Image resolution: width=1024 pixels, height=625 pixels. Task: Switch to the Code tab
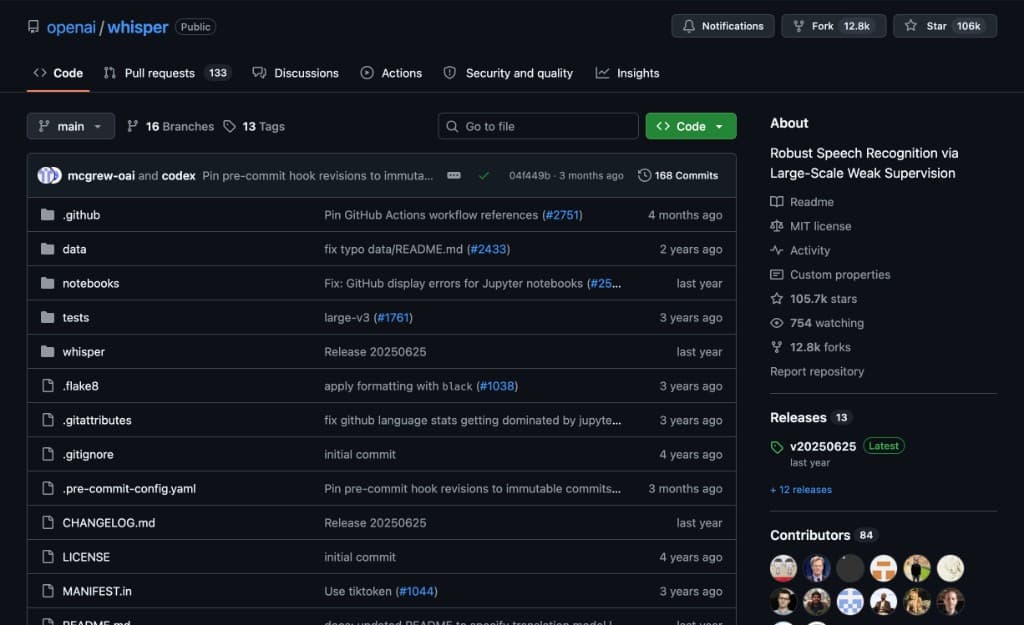tap(58, 73)
